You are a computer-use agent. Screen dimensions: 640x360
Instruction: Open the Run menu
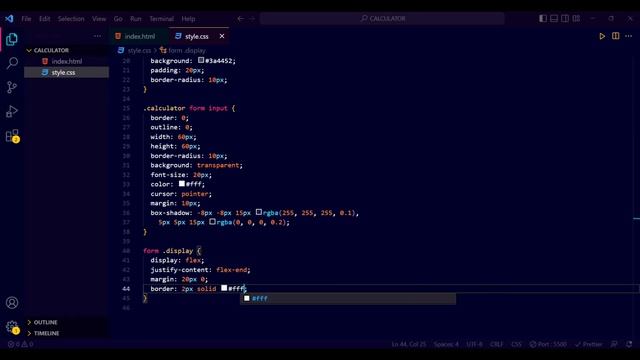pyautogui.click(x=136, y=18)
